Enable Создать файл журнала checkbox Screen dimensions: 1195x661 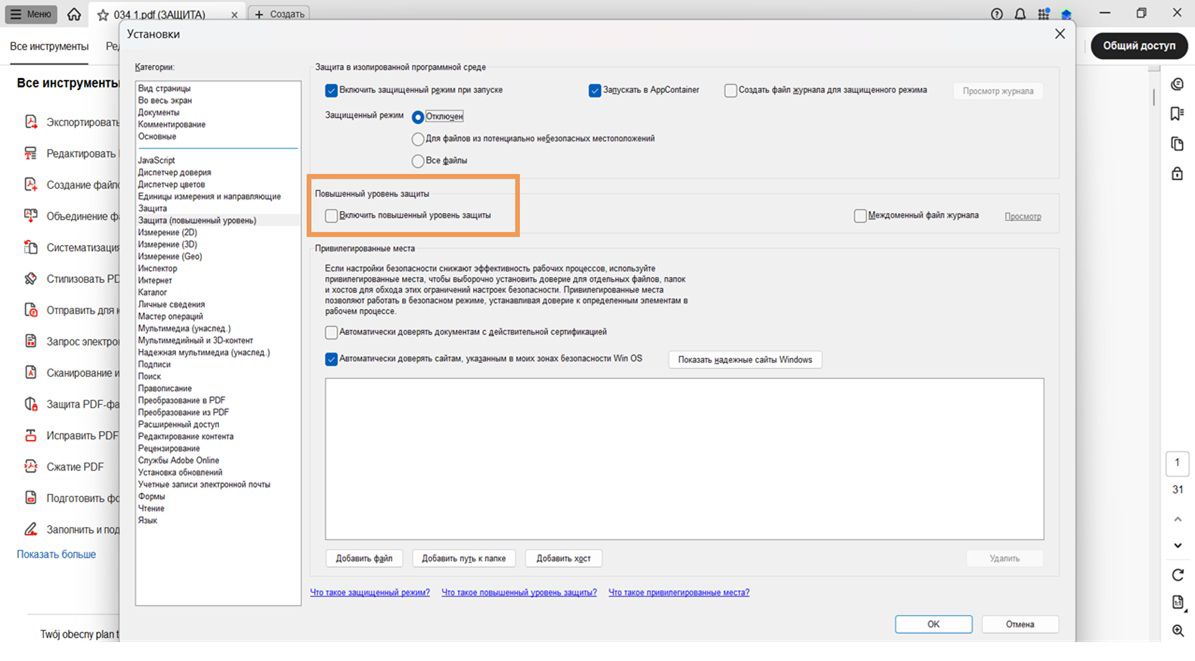(x=730, y=90)
